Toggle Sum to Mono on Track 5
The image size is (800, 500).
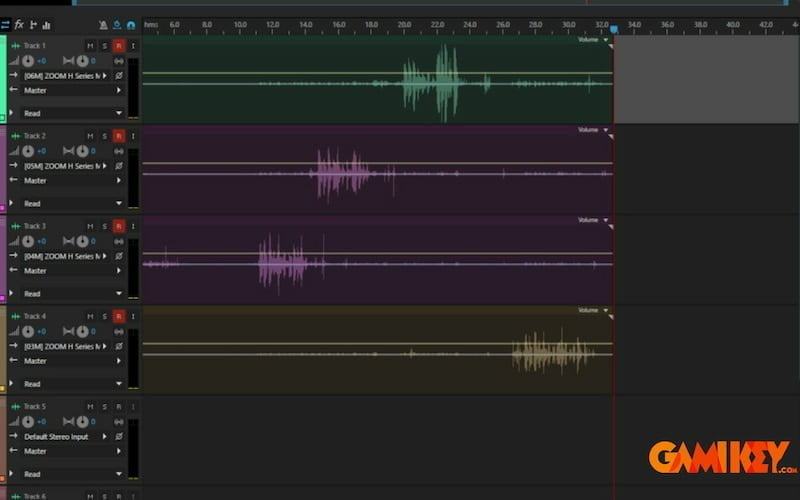119,422
